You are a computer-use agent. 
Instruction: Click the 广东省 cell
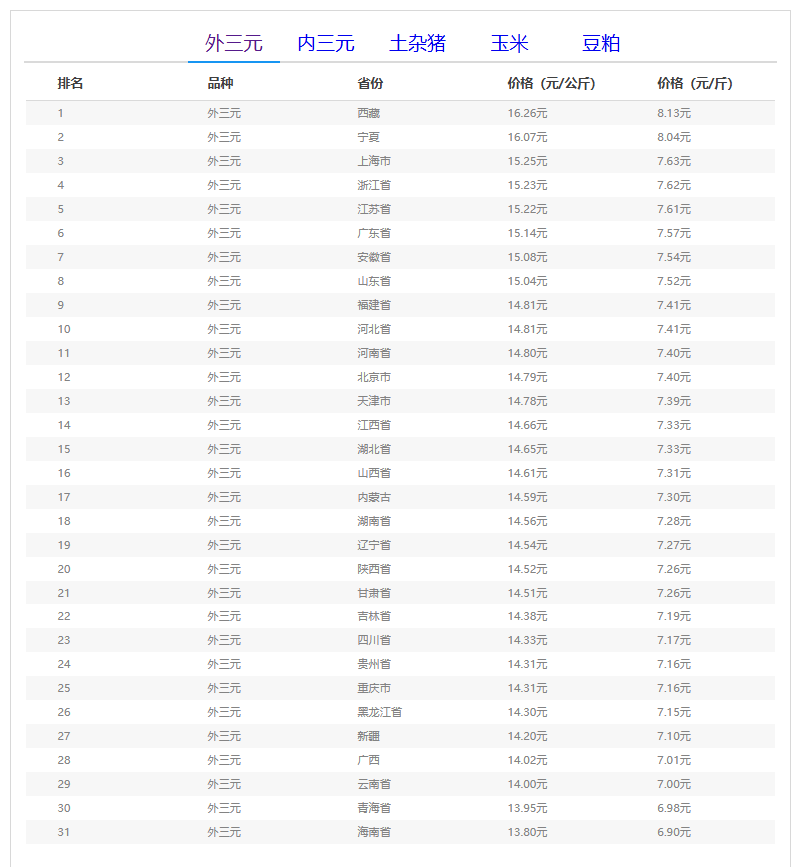[x=374, y=233]
